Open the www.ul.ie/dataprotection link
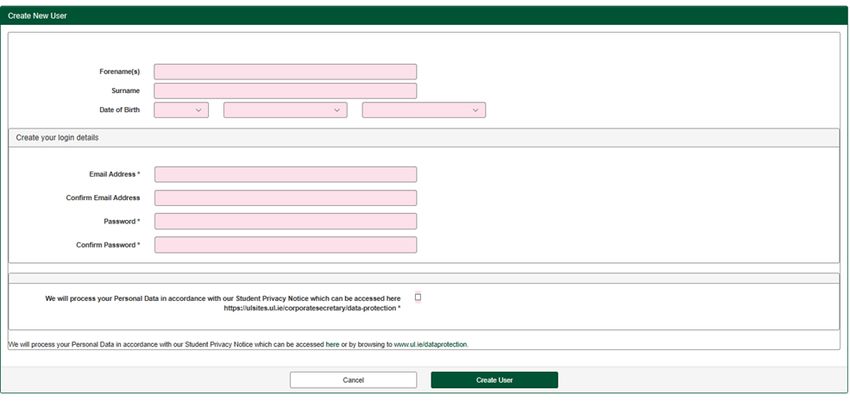This screenshot has height=401, width=850. (430, 344)
